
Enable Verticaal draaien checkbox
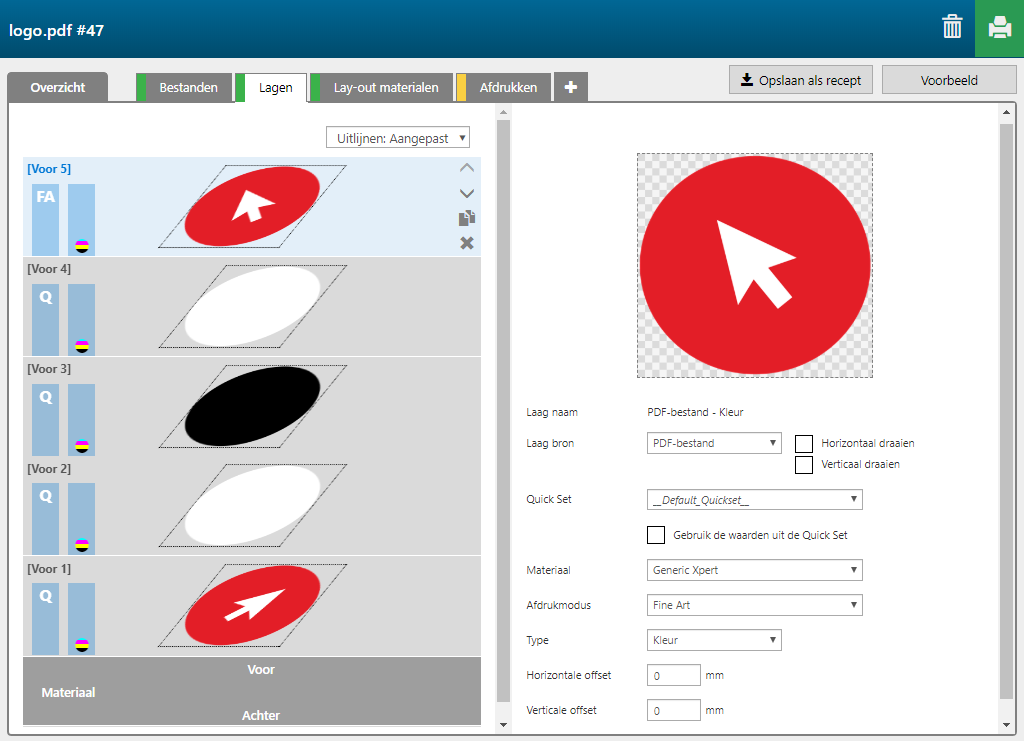(x=804, y=465)
